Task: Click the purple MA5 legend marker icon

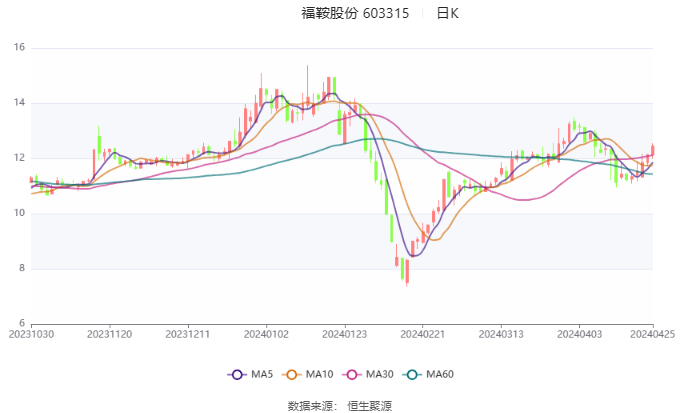Action: point(236,374)
